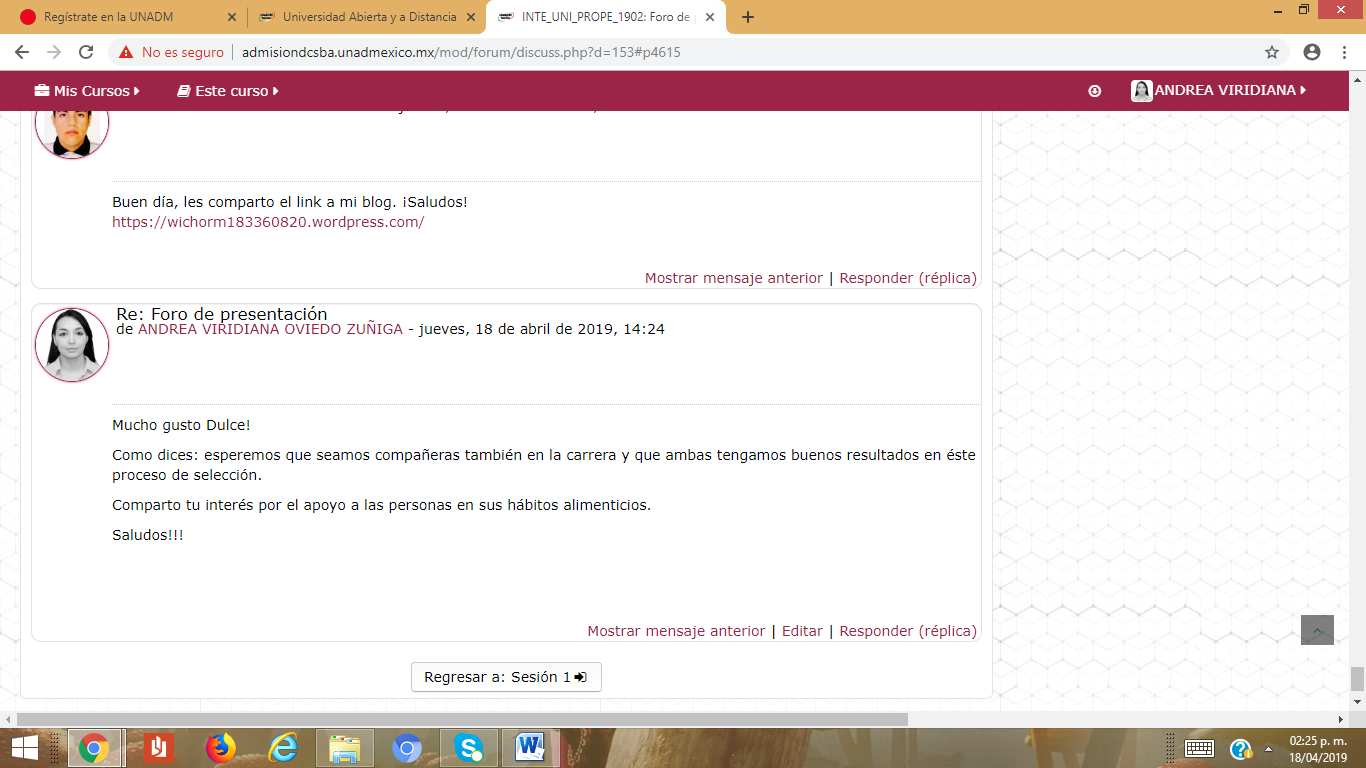Open the wichorm183360820 wordpress blog link
This screenshot has width=1366, height=768.
point(268,222)
